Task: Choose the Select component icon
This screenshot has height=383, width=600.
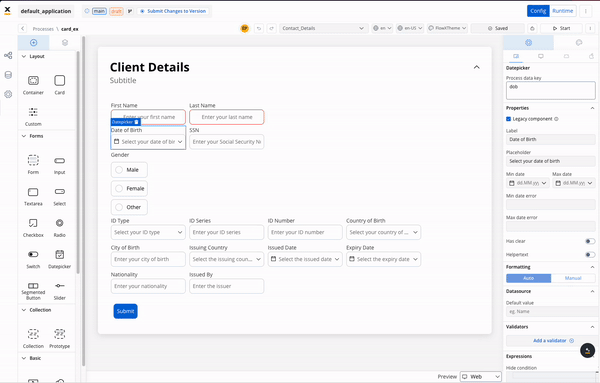Action: [x=60, y=191]
